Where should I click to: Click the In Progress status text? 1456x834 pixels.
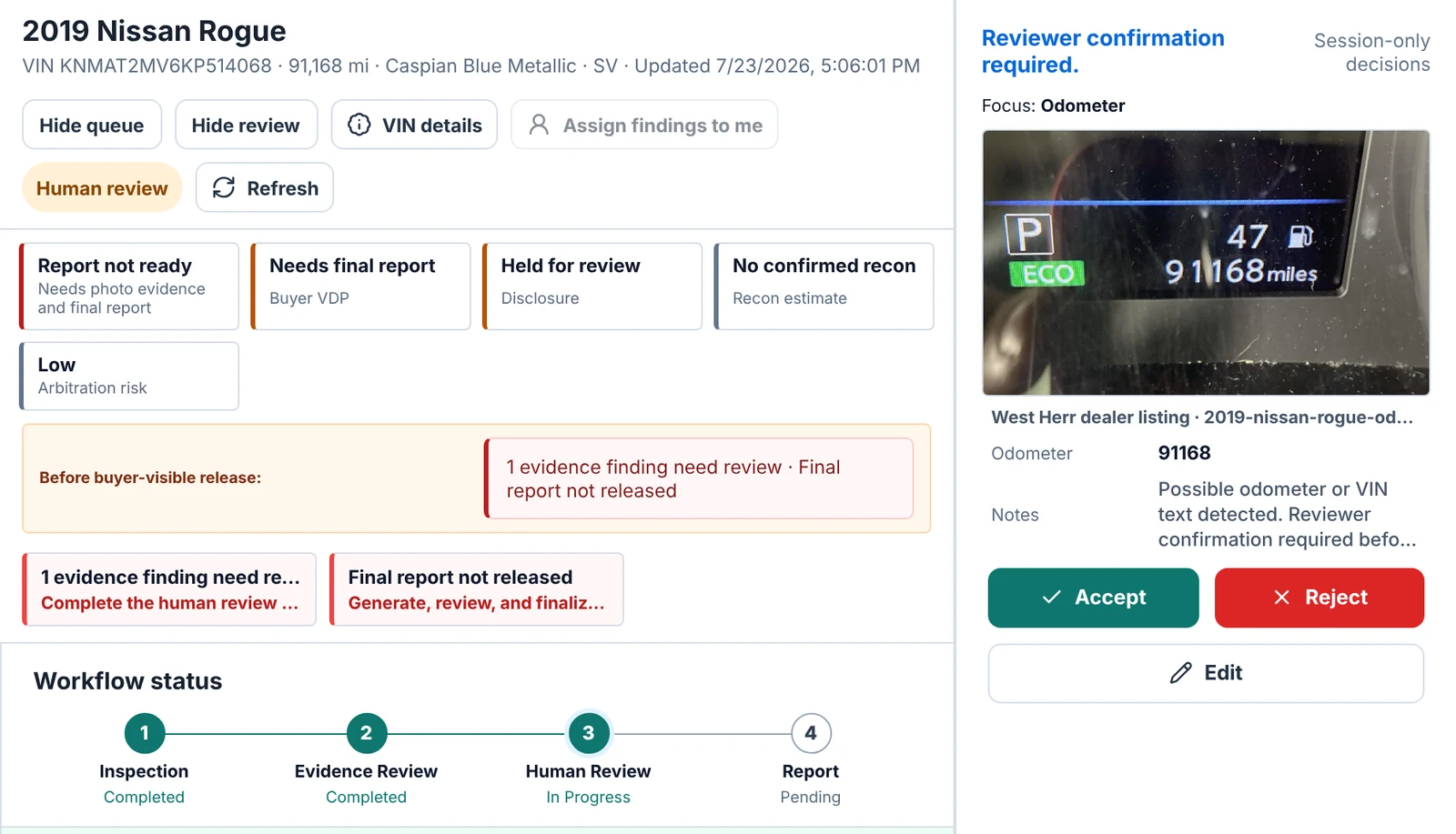click(588, 797)
